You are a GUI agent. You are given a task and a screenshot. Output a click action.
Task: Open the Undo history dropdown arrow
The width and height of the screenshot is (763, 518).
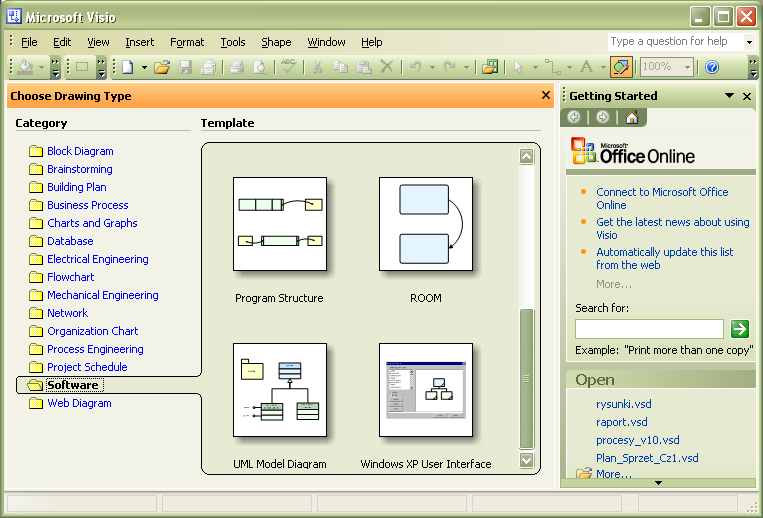[x=432, y=67]
